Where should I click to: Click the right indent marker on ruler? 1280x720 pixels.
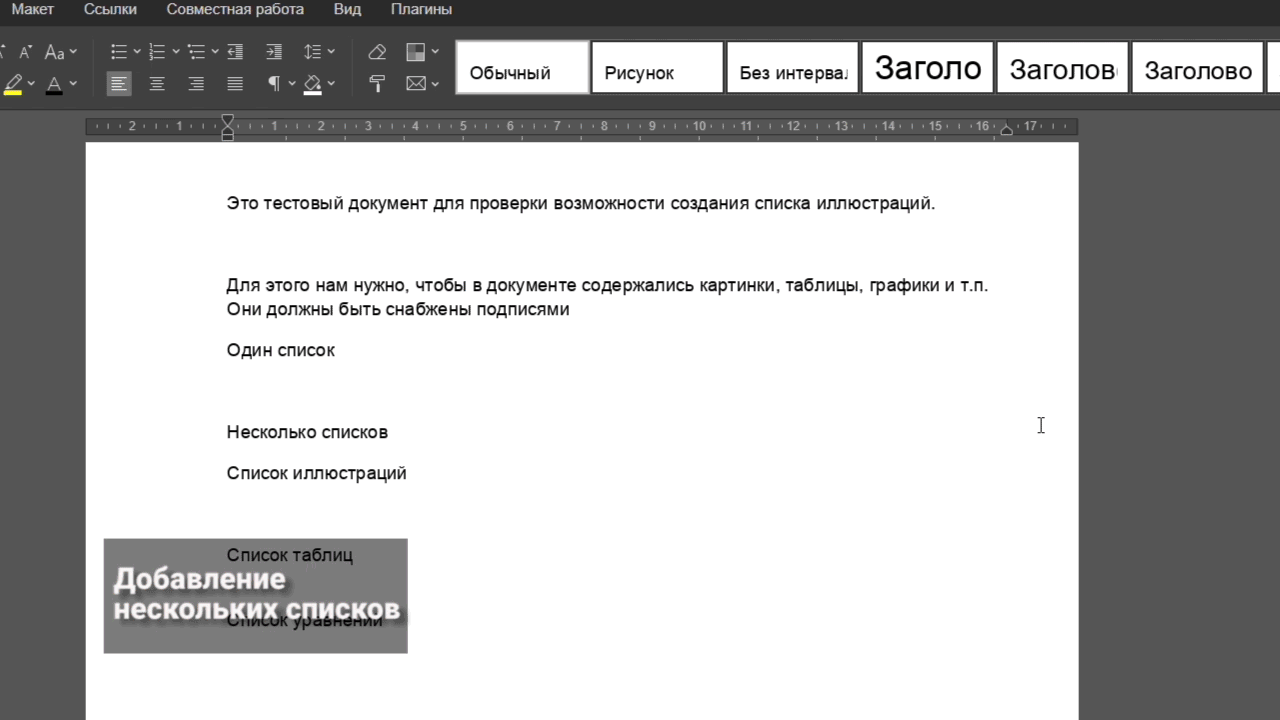point(1006,131)
